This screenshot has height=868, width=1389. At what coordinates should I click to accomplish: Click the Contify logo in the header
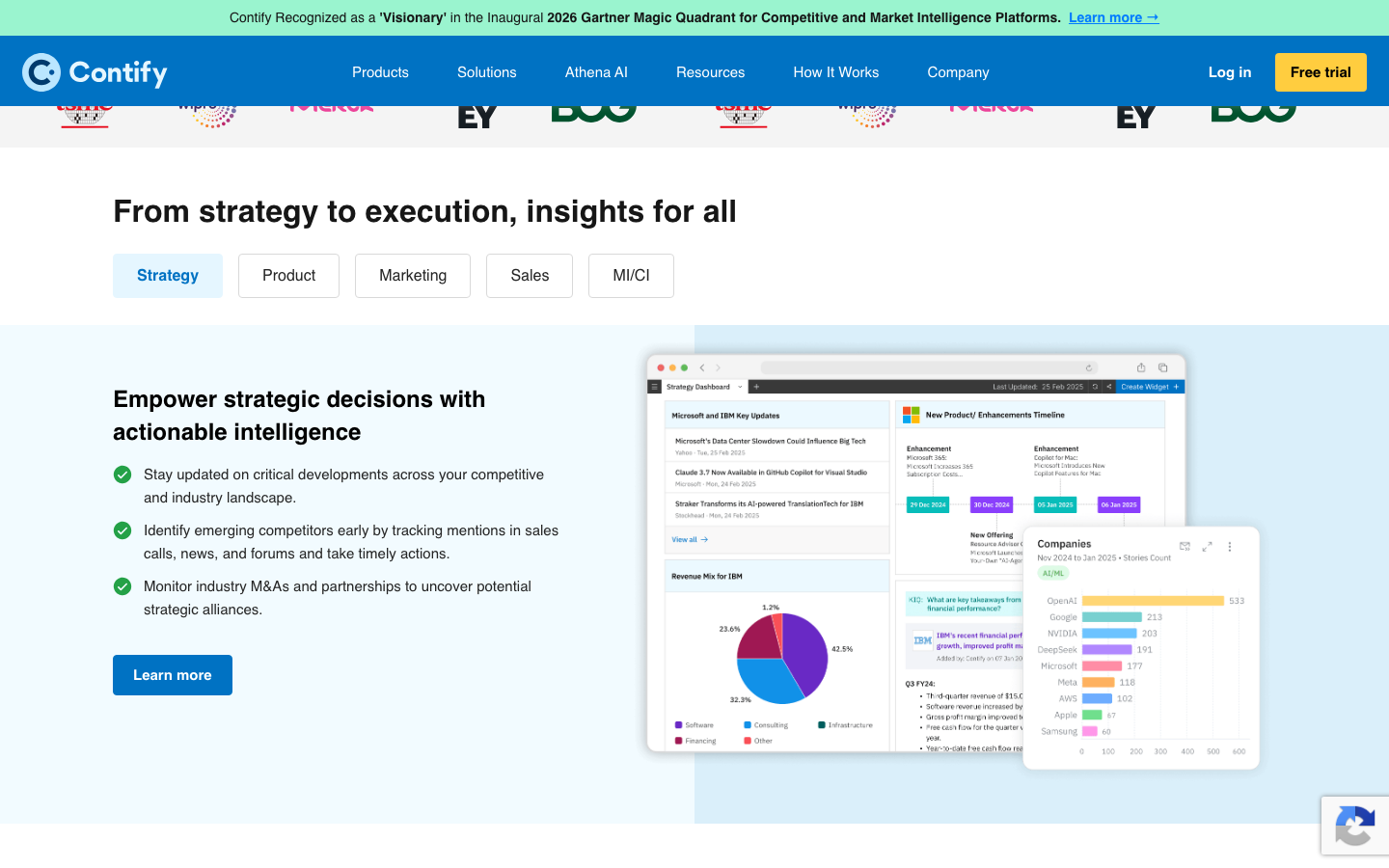[95, 72]
